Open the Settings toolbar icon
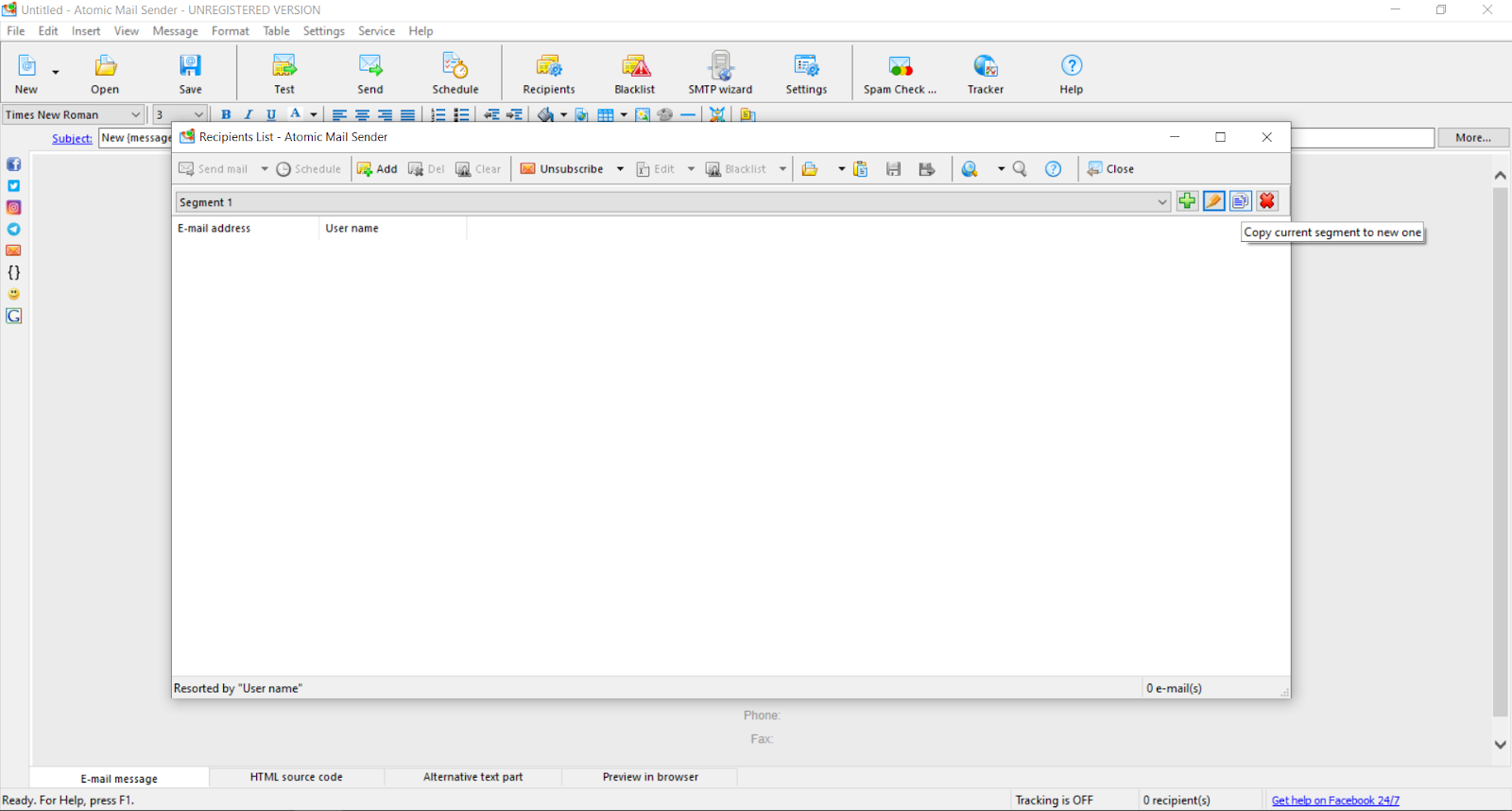This screenshot has height=811, width=1512. [x=806, y=74]
